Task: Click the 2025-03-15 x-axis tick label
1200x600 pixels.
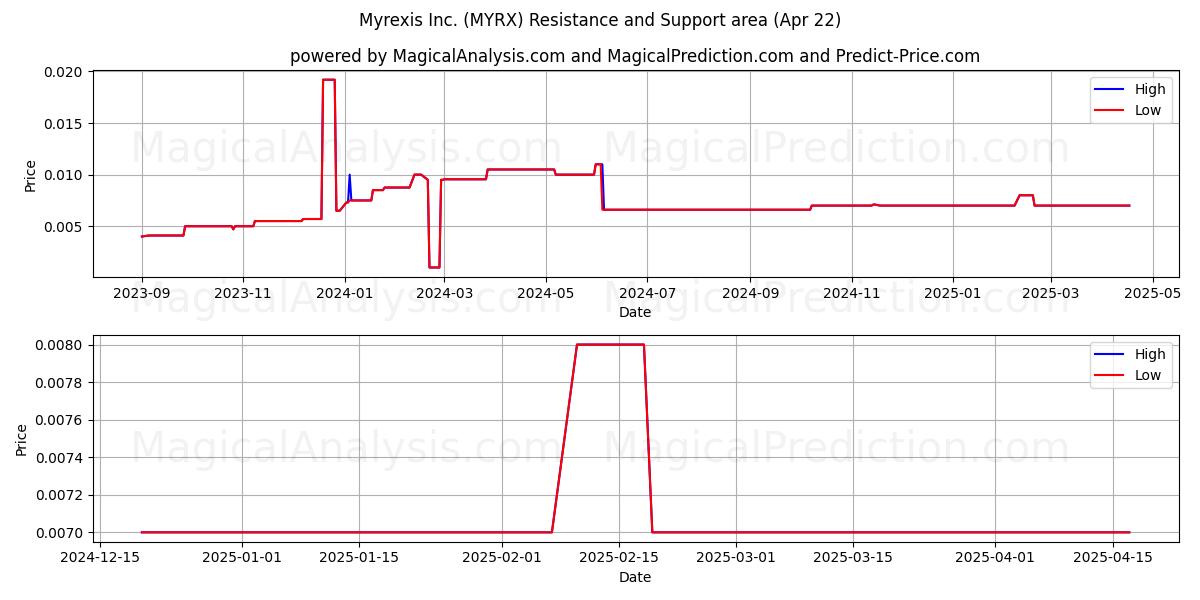Action: tap(852, 559)
